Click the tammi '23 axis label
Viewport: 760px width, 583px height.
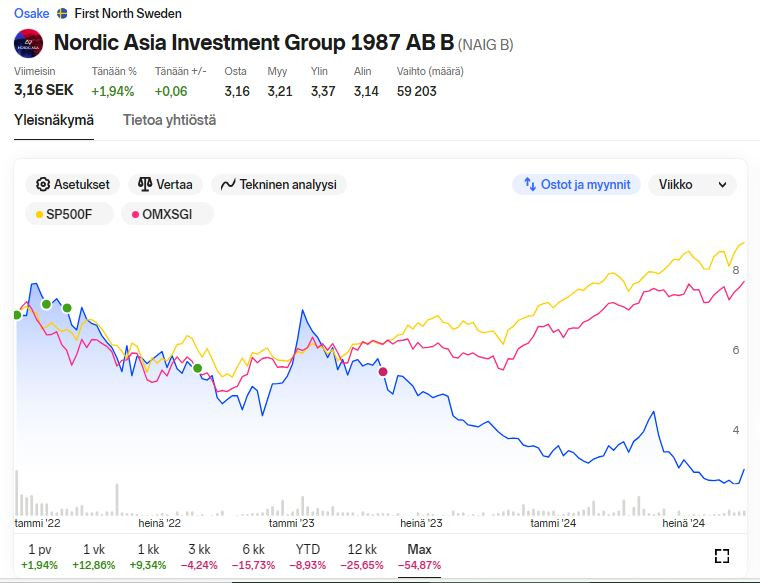pos(291,523)
